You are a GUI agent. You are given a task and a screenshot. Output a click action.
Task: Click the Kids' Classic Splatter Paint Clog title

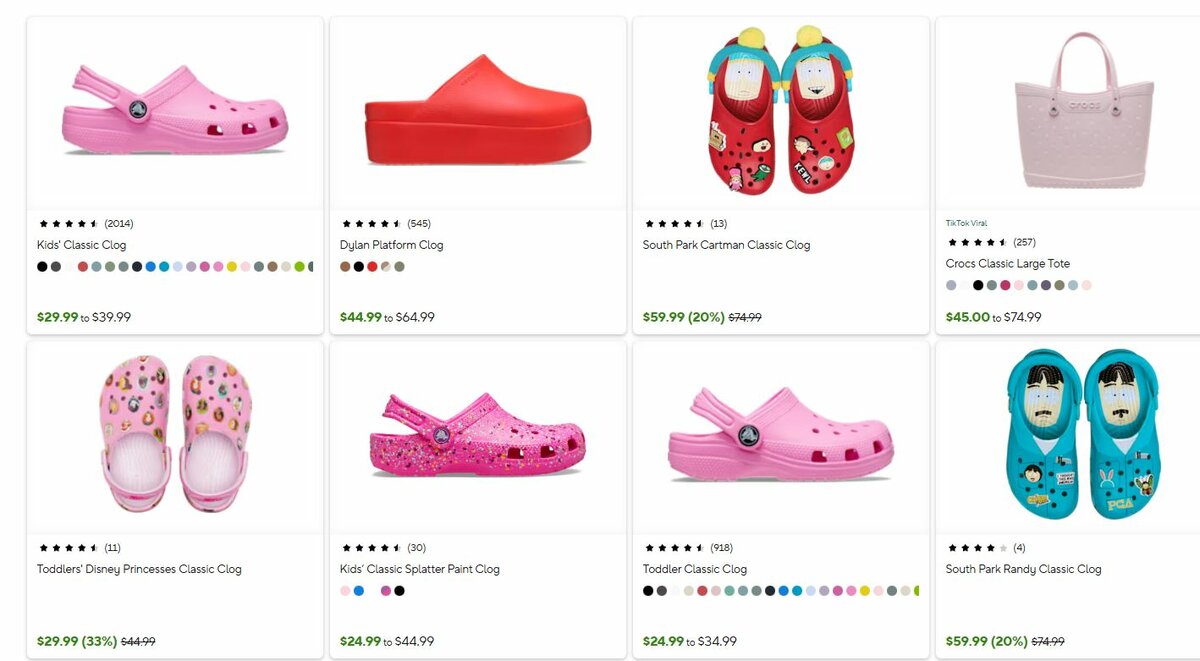tap(419, 569)
